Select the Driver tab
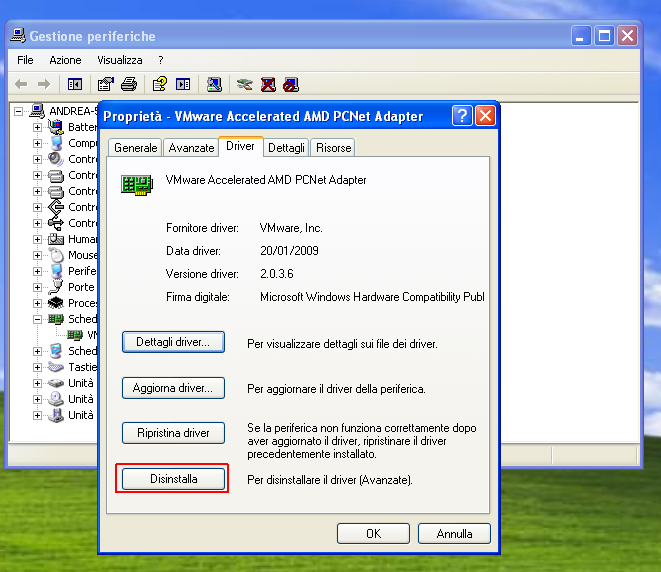 241,146
